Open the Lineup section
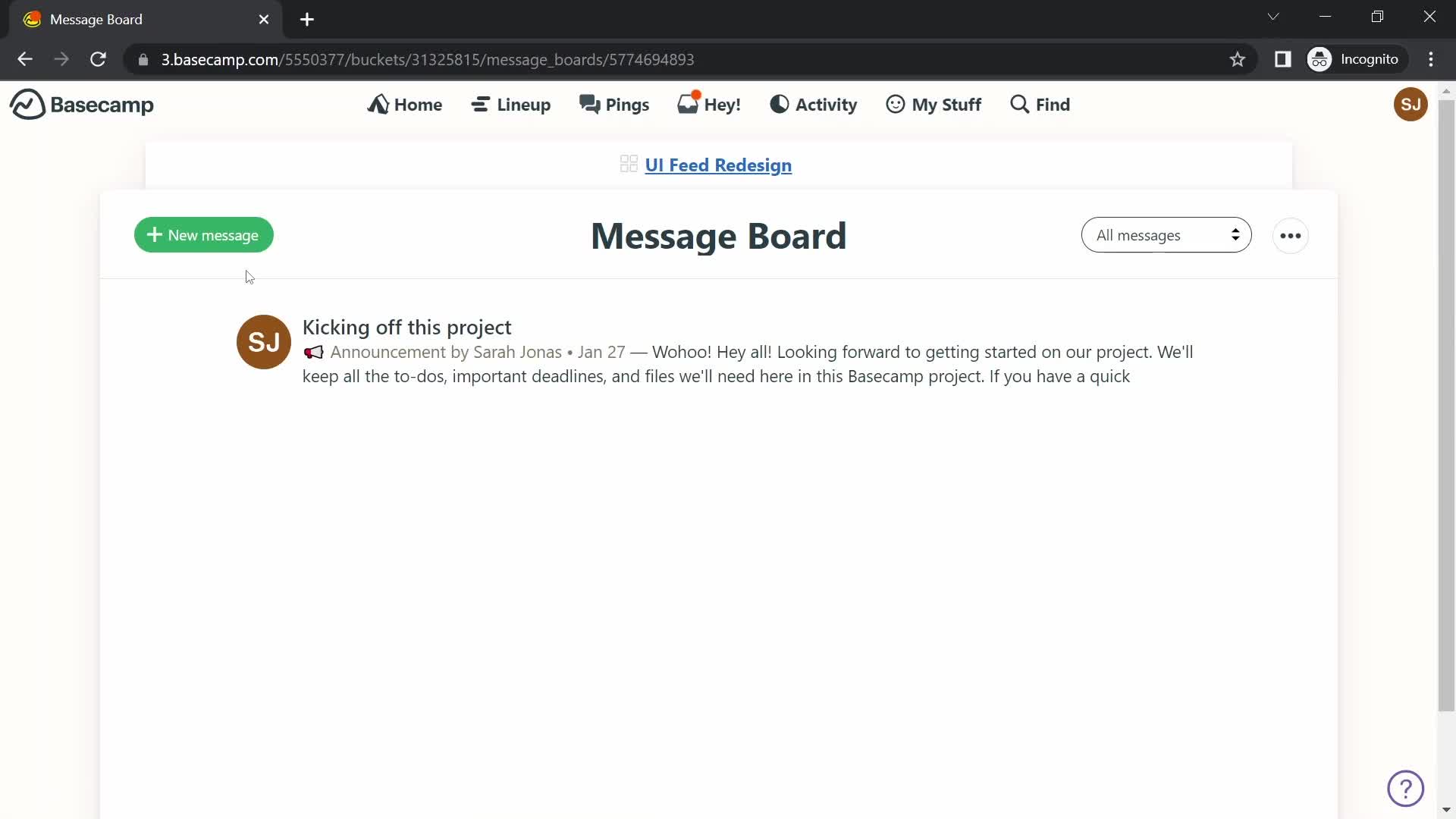This screenshot has width=1456, height=819. pos(511,104)
